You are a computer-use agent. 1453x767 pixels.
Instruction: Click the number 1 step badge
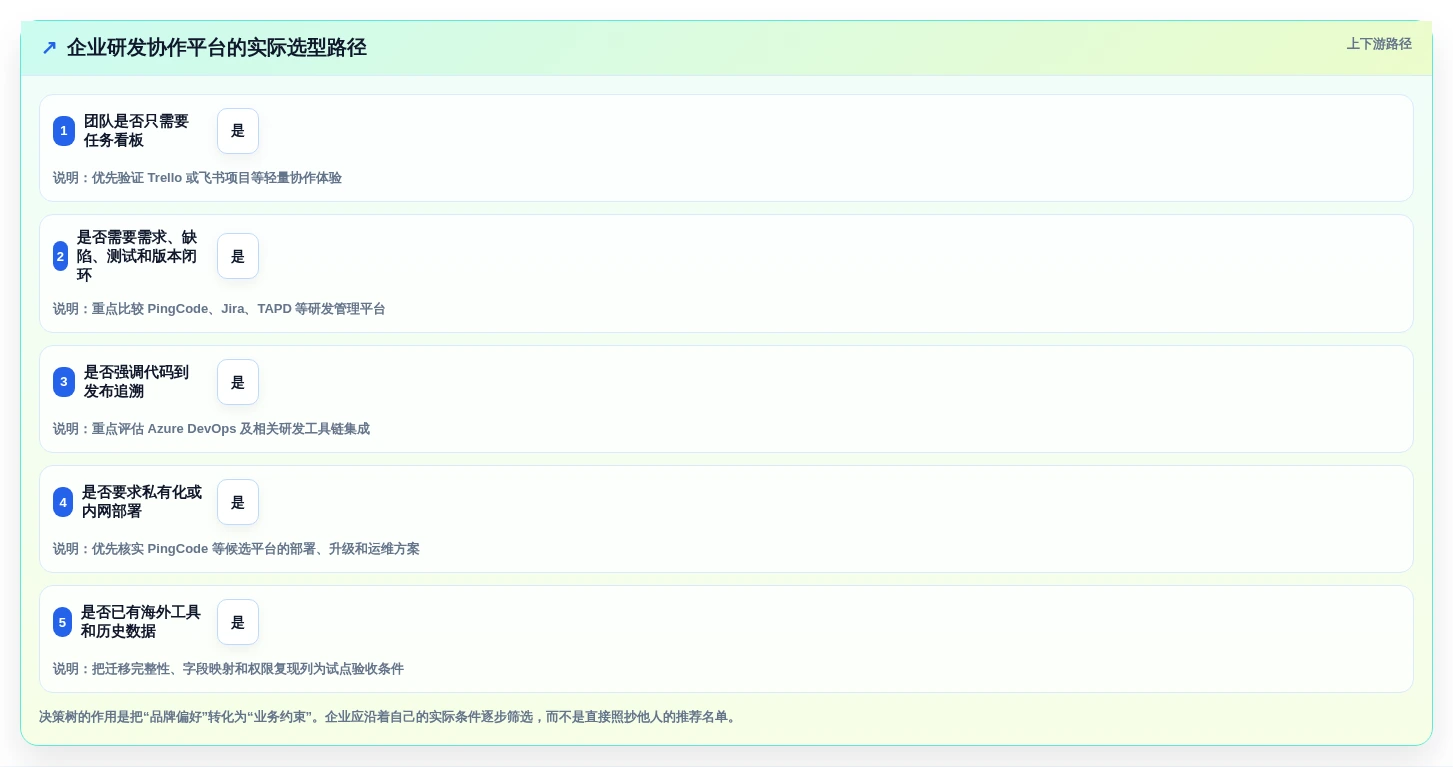(64, 131)
